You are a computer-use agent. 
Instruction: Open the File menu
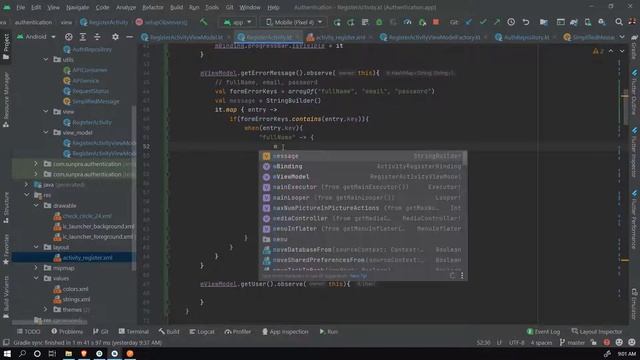pos(20,7)
